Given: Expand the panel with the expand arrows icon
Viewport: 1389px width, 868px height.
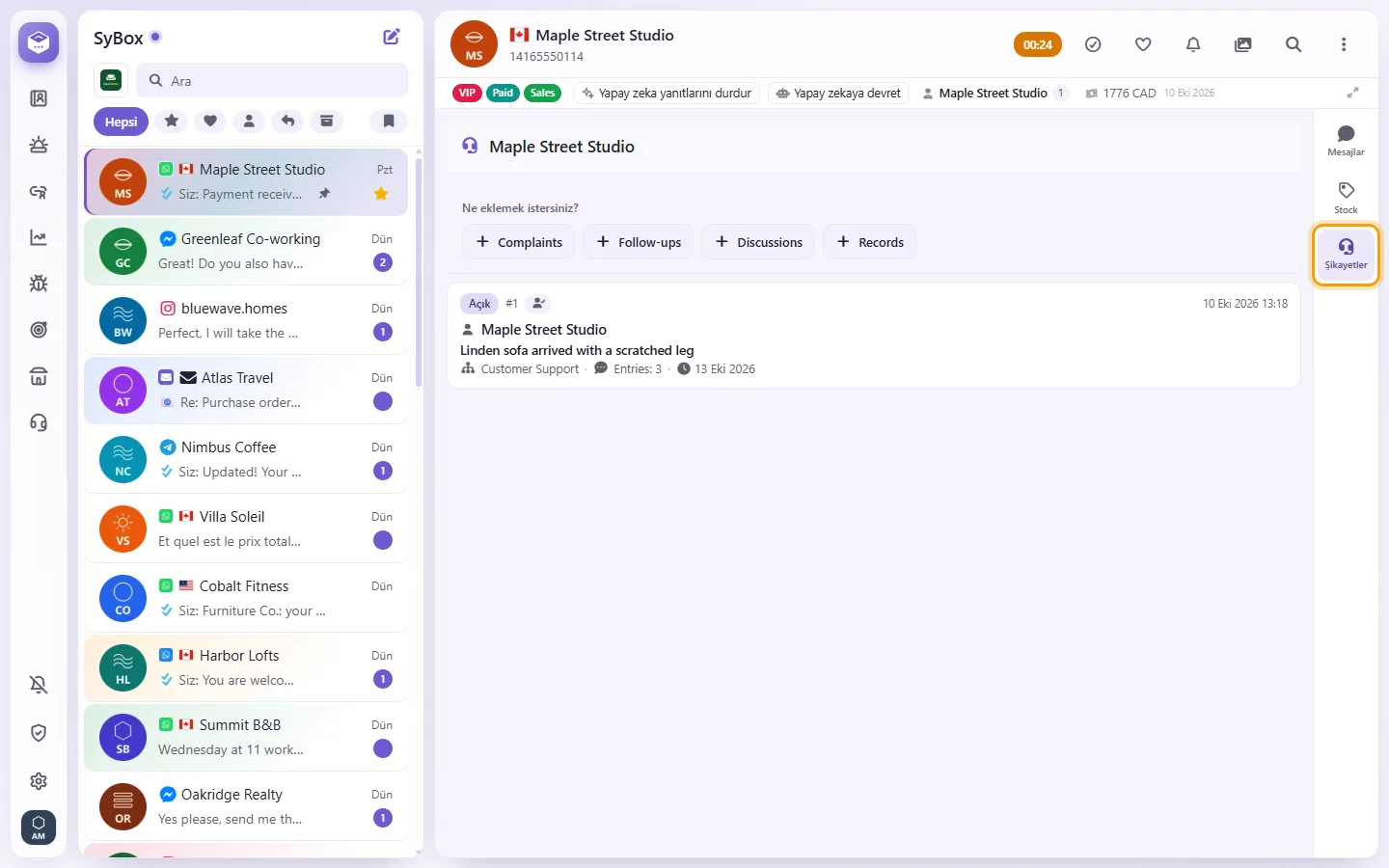Looking at the screenshot, I should (x=1353, y=93).
